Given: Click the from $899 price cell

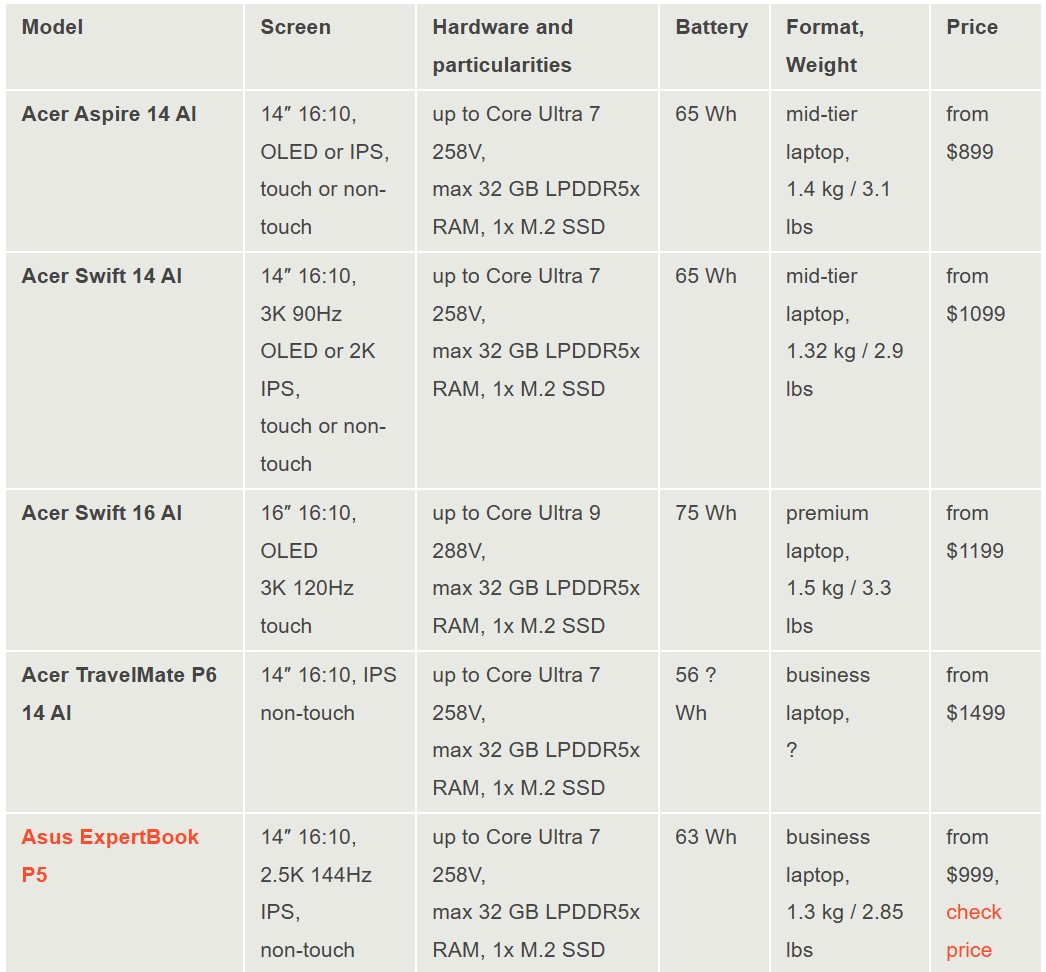Looking at the screenshot, I should pyautogui.click(x=969, y=133).
